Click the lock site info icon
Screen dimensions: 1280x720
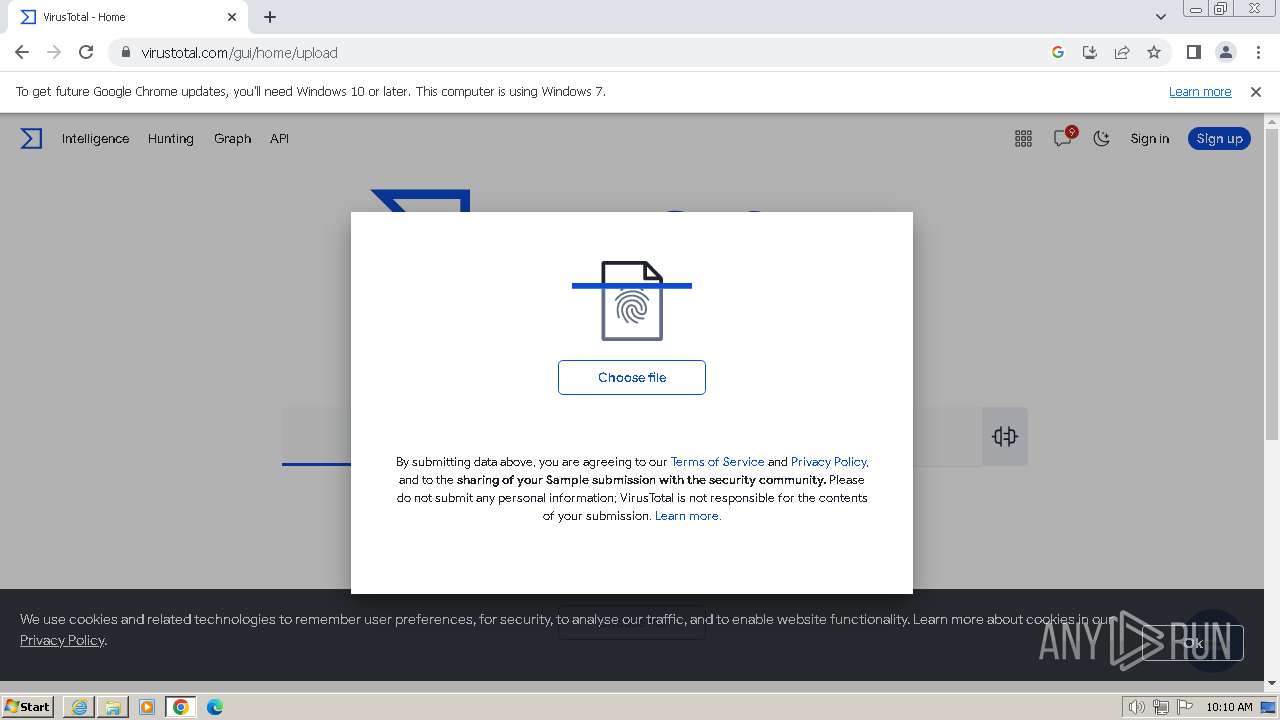[x=125, y=52]
